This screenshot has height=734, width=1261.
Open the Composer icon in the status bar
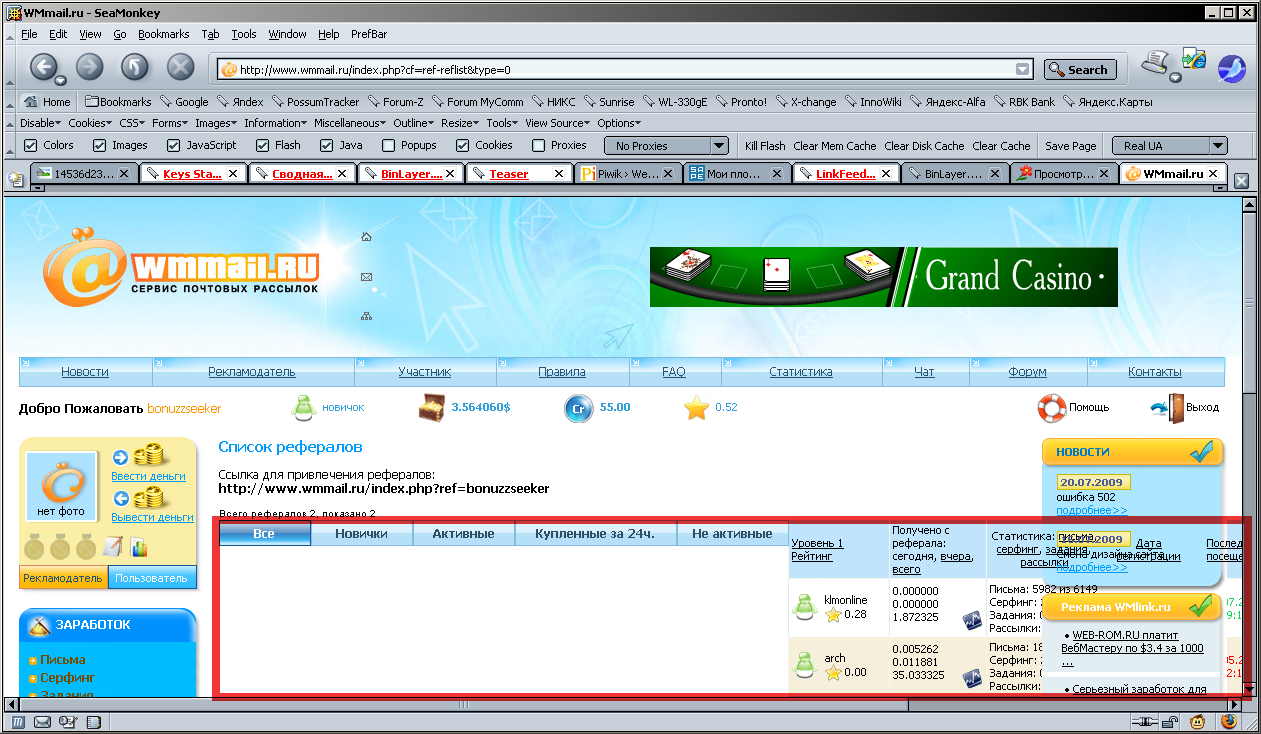pos(66,721)
